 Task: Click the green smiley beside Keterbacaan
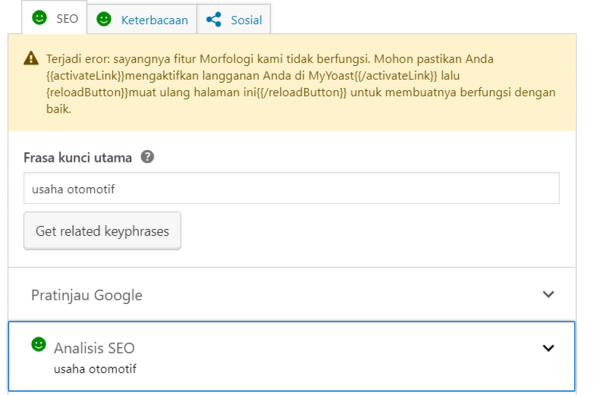pos(104,19)
